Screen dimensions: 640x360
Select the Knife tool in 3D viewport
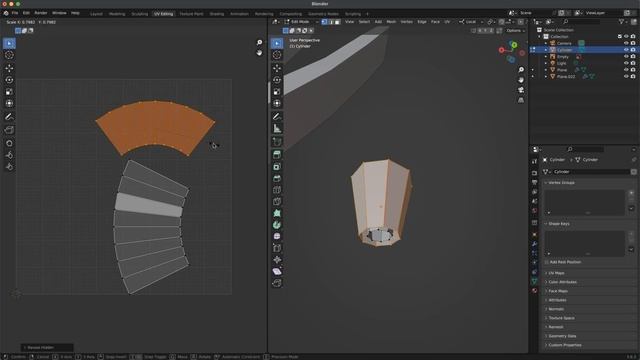[277, 202]
